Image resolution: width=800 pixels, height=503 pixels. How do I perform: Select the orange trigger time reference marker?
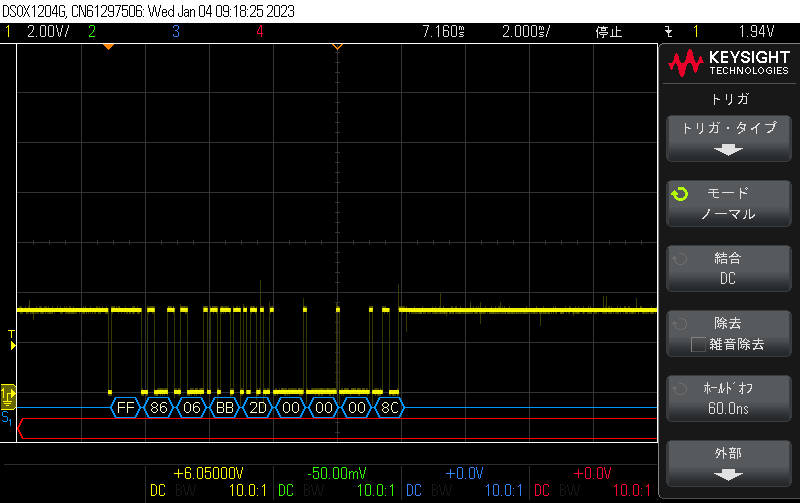click(x=337, y=46)
